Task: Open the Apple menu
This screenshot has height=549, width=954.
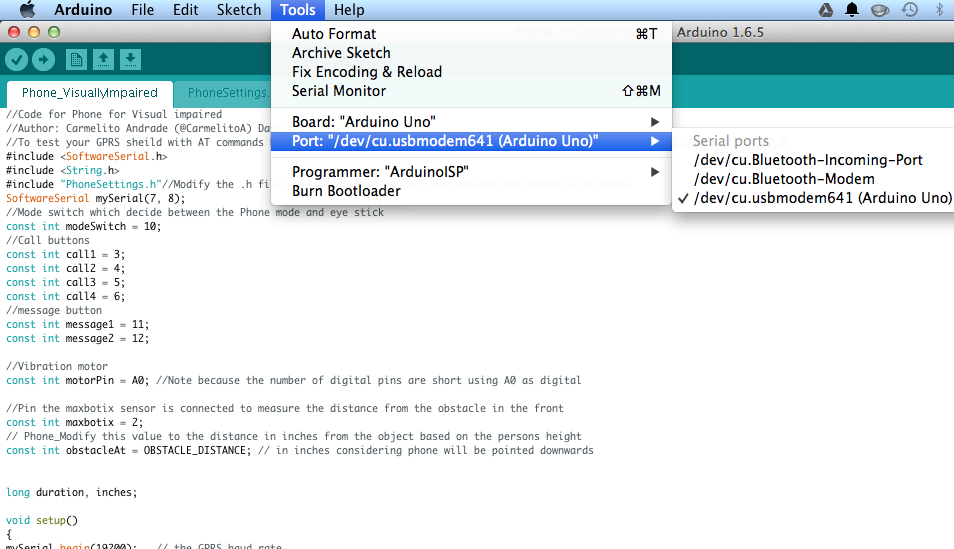Action: tap(27, 10)
